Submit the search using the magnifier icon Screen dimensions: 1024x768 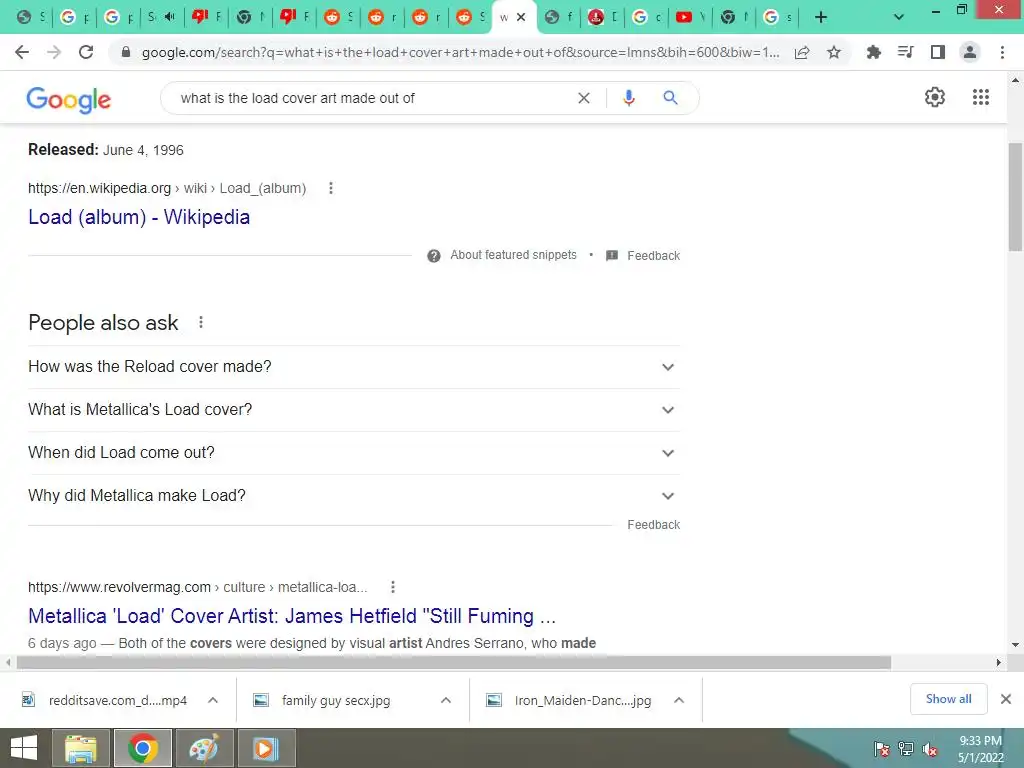[x=670, y=98]
